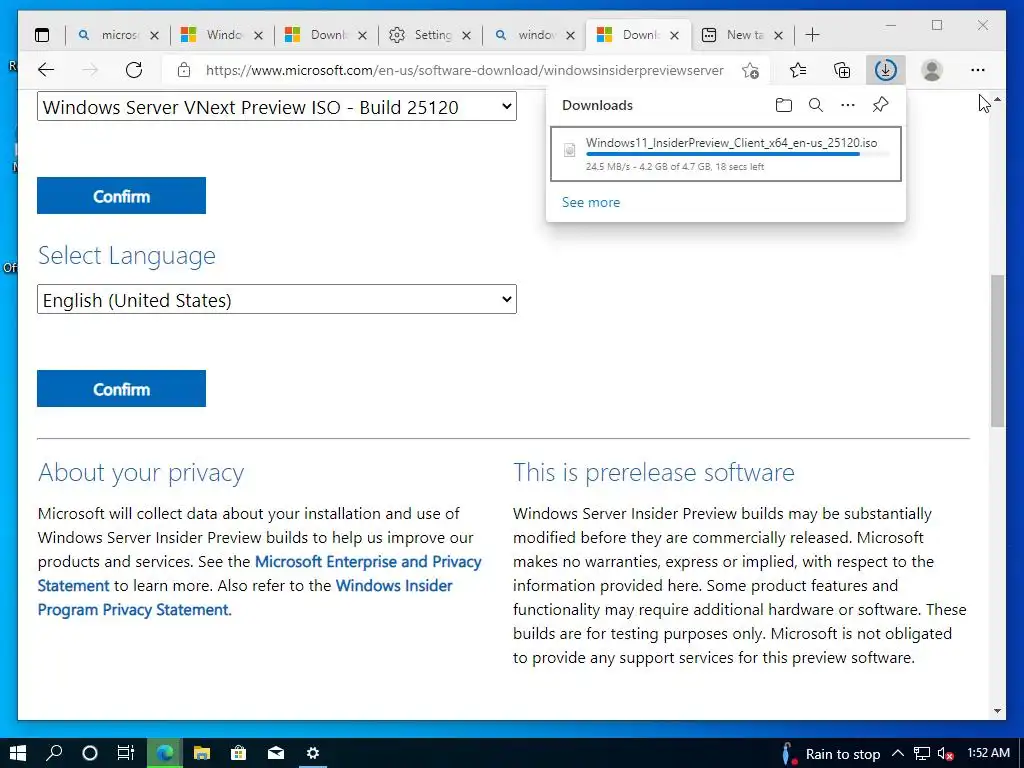1024x768 pixels.
Task: Open the muted volume tray icon
Action: tap(945, 754)
